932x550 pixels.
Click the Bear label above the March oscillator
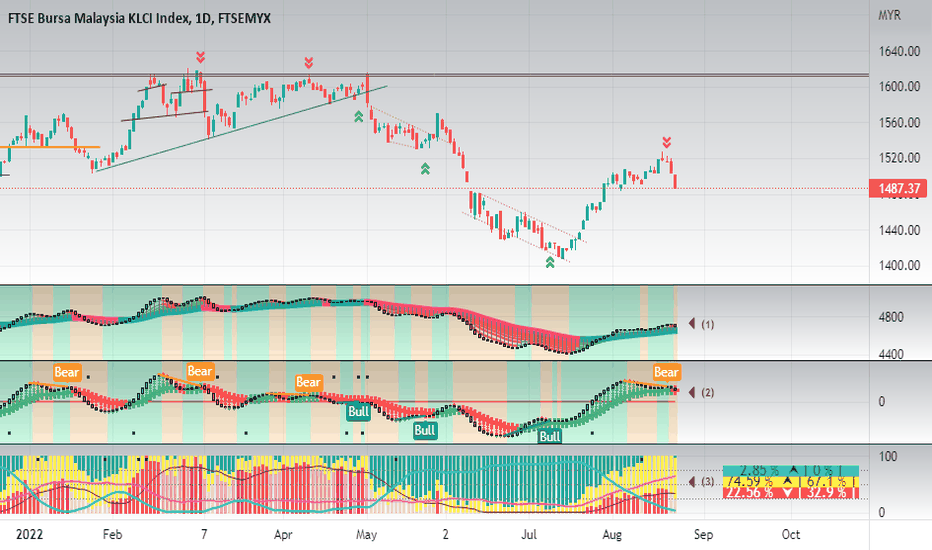coord(200,371)
